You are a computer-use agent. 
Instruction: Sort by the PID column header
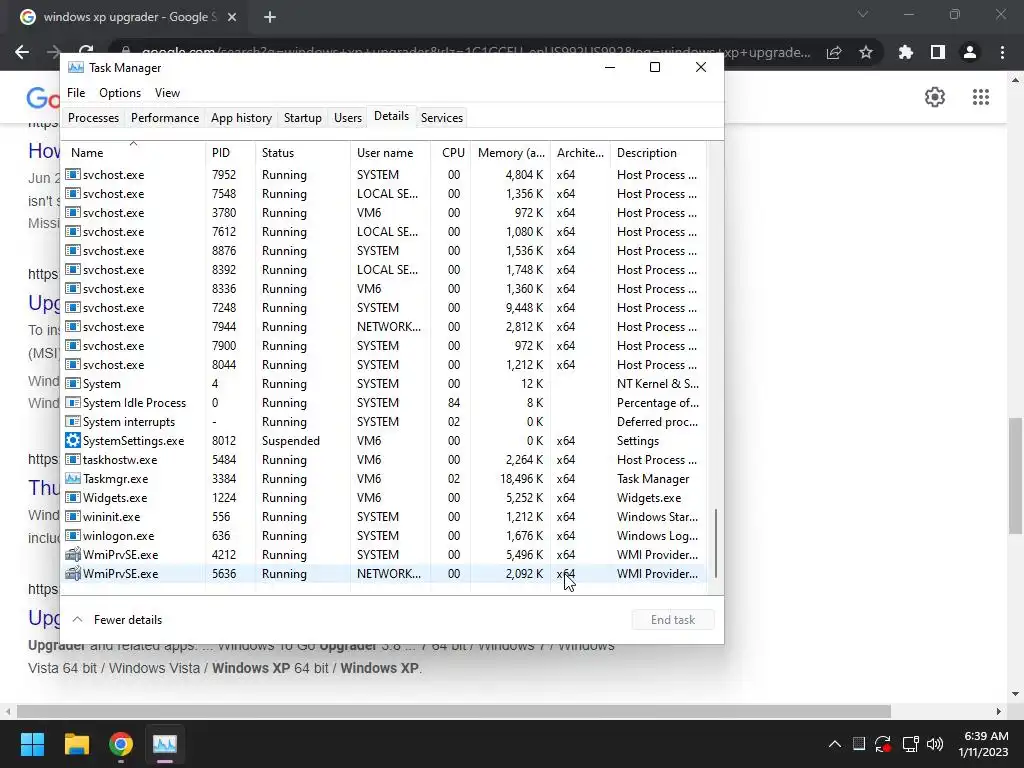coord(230,152)
